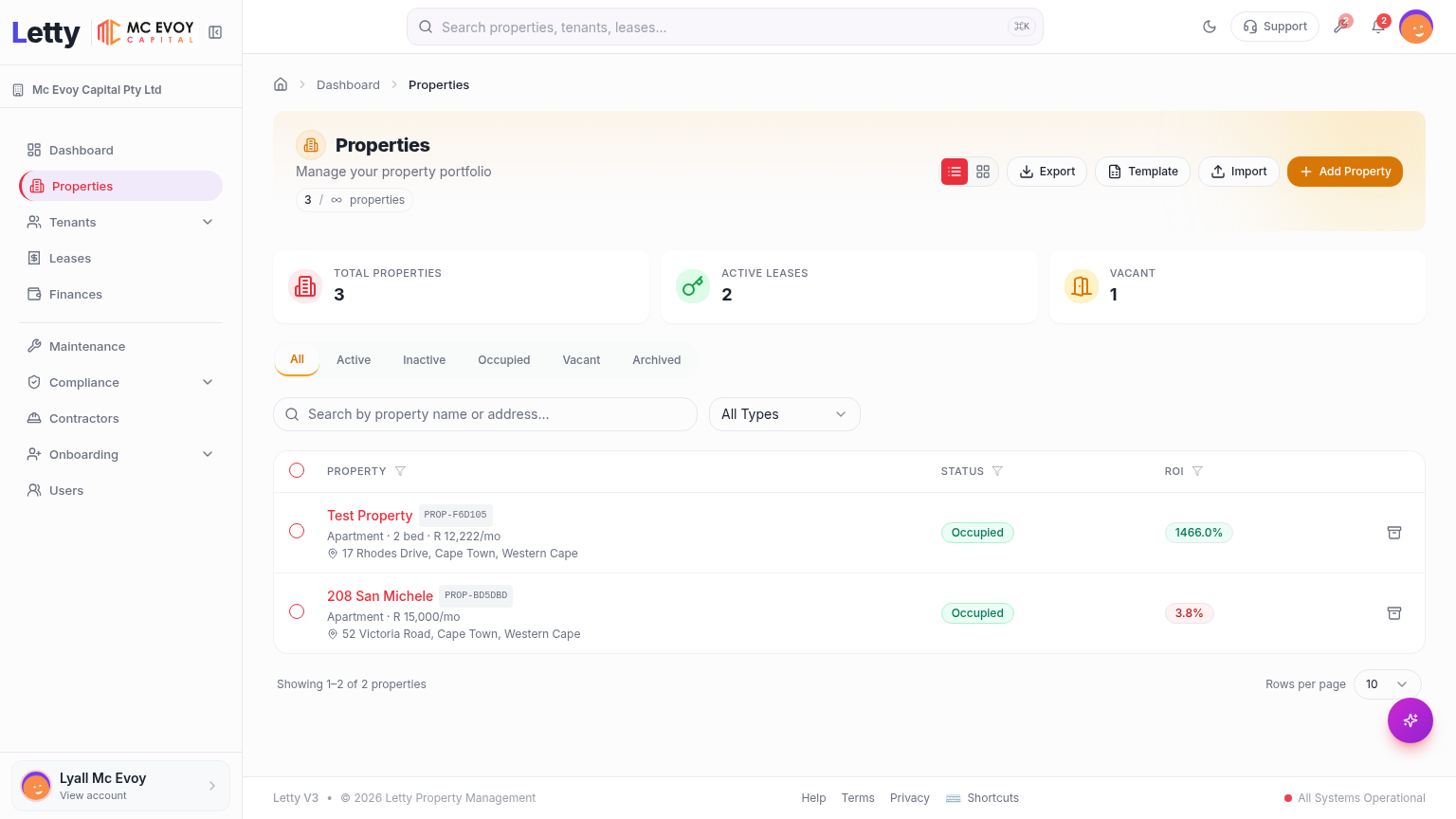Open the bell notifications icon
The width and height of the screenshot is (1456, 819).
1378,27
